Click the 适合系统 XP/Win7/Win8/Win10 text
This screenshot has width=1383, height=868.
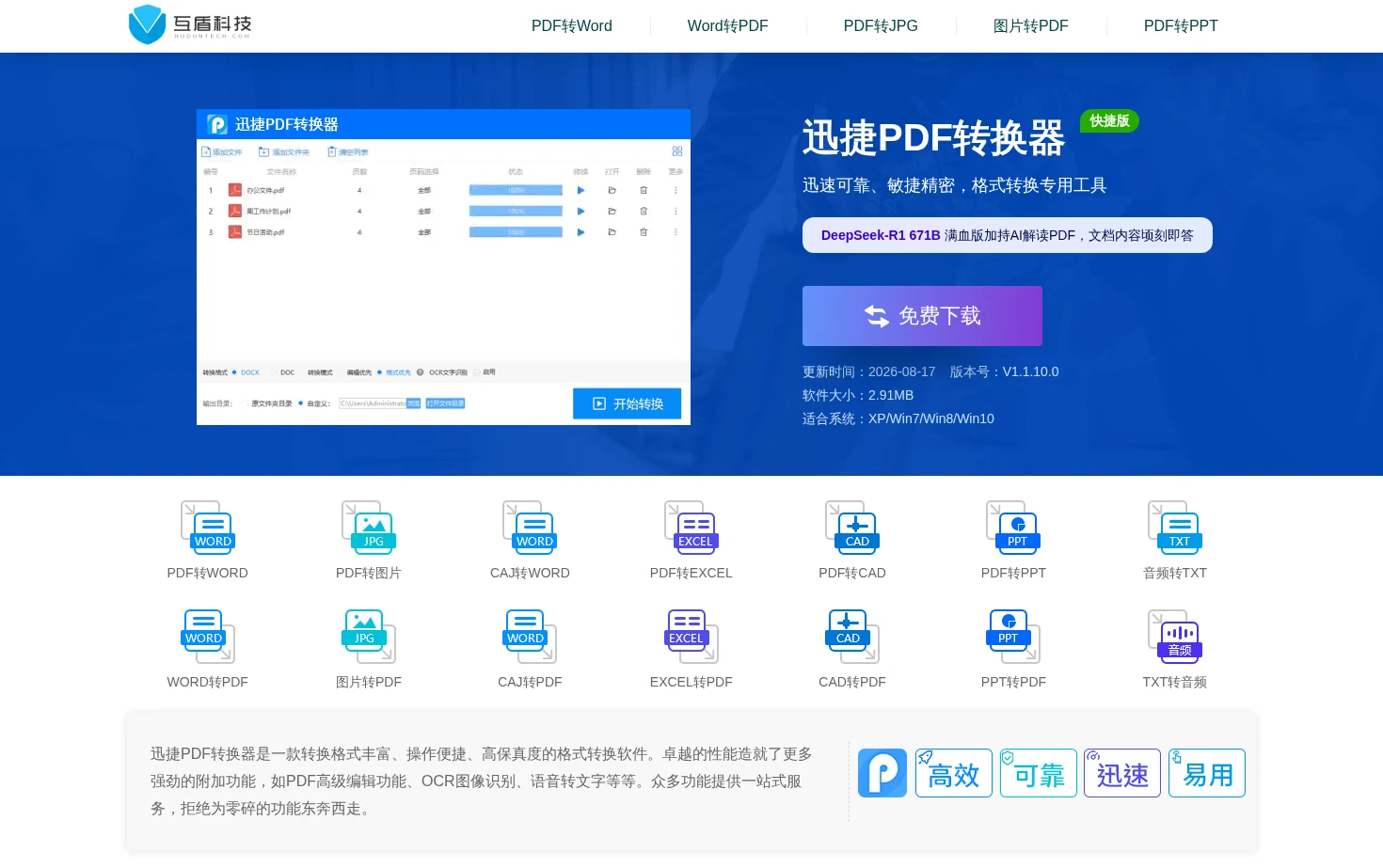(898, 418)
